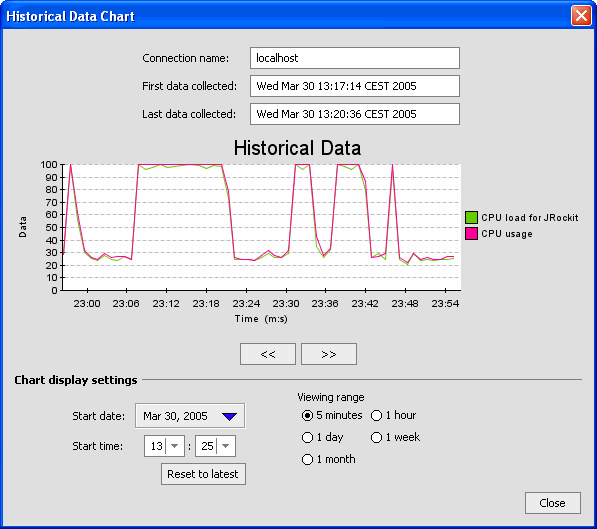Click the pink CPU usage legend swatch
Viewport: 597px width, 529px height.
coord(471,233)
